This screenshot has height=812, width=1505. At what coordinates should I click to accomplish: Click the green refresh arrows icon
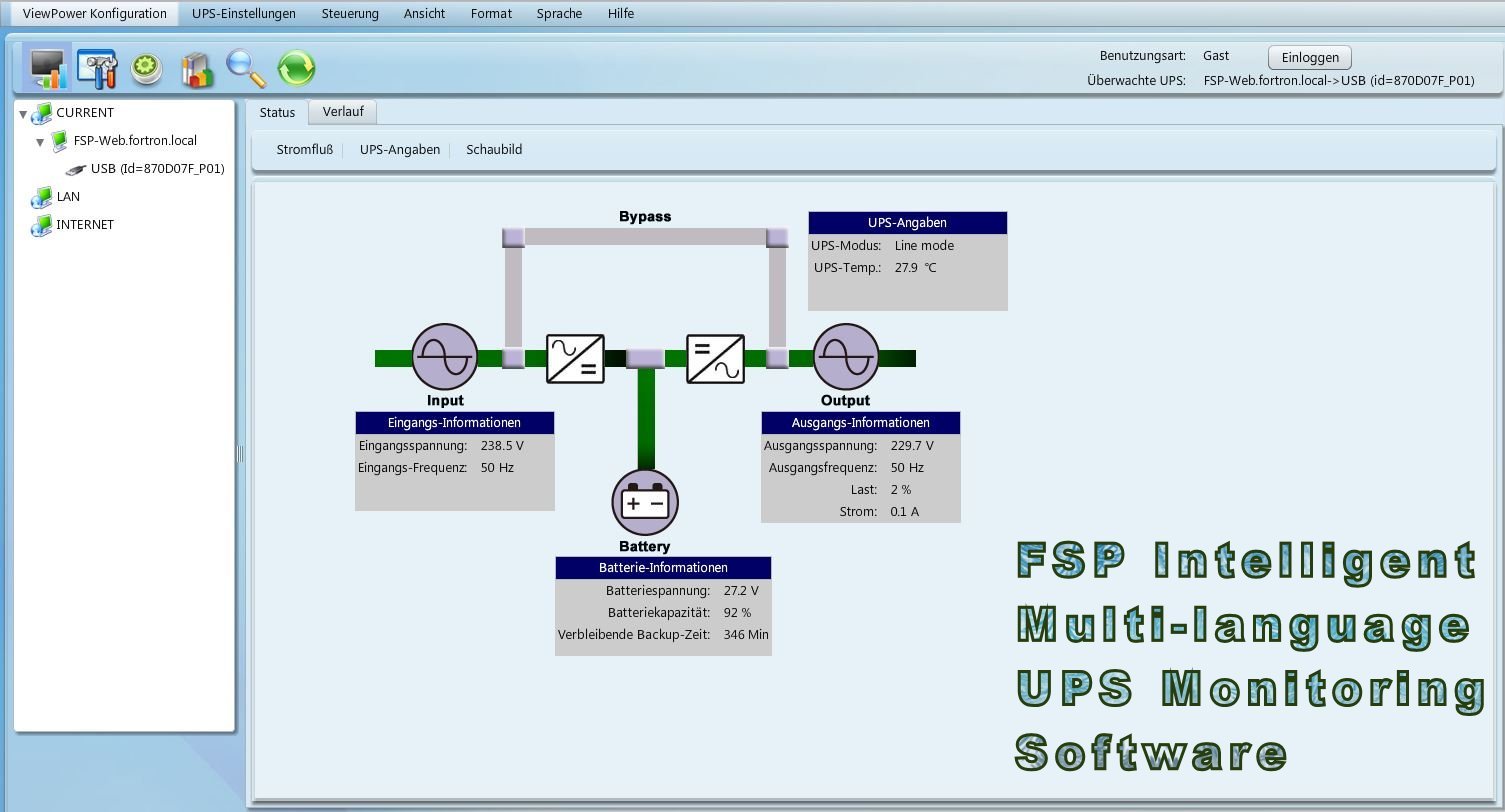tap(296, 68)
